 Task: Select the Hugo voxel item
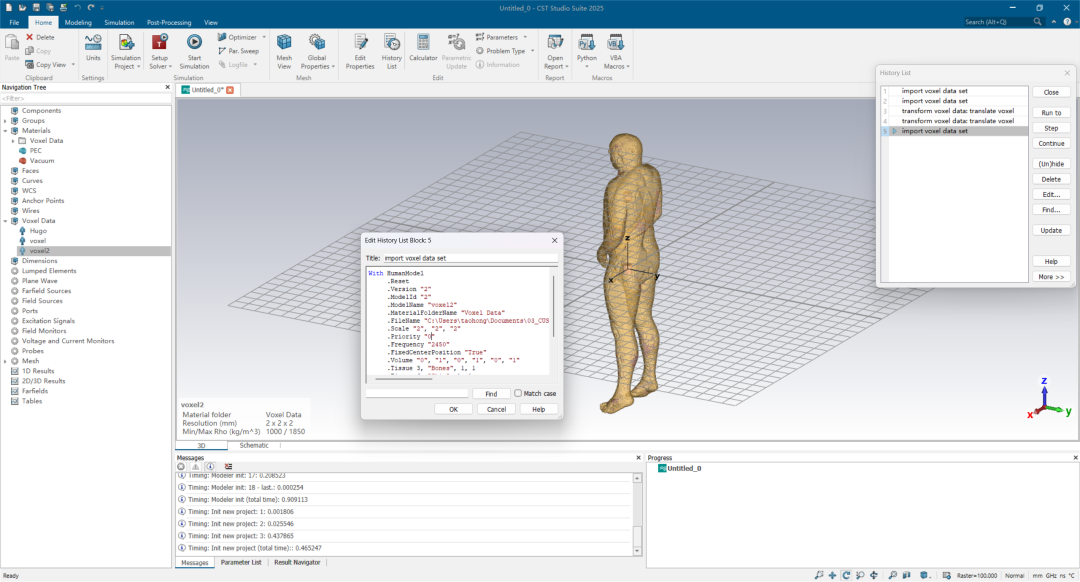[x=38, y=231]
